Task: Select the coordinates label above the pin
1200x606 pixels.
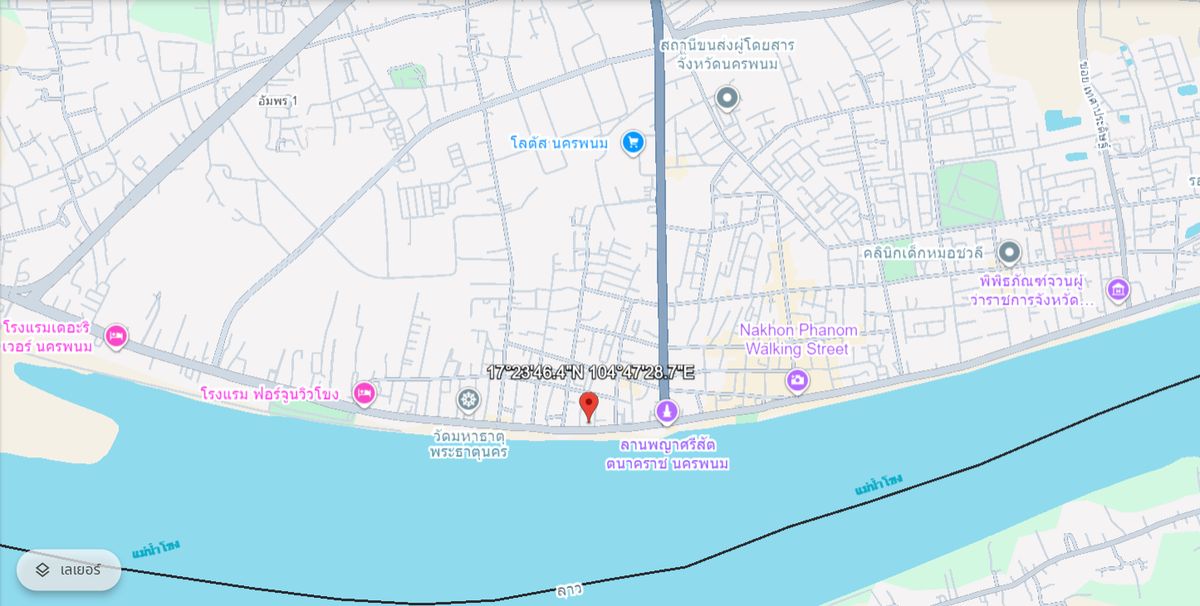Action: tap(590, 372)
